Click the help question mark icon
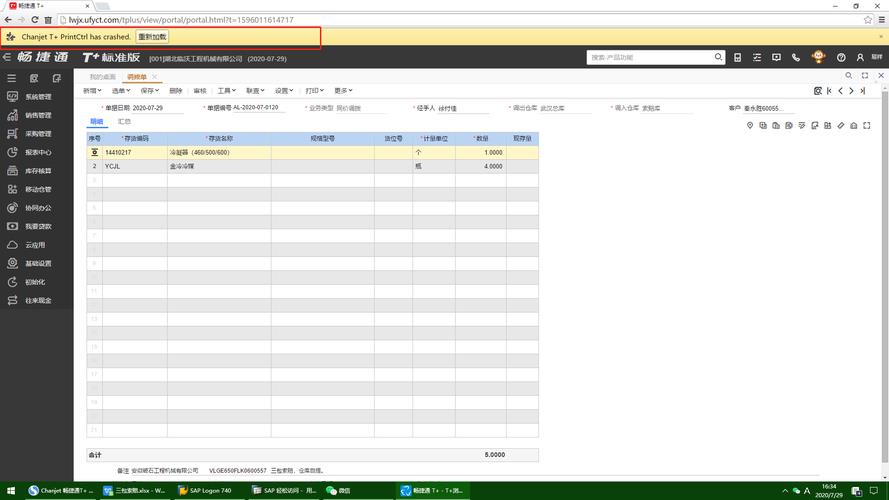Image resolution: width=889 pixels, height=500 pixels. 841,58
